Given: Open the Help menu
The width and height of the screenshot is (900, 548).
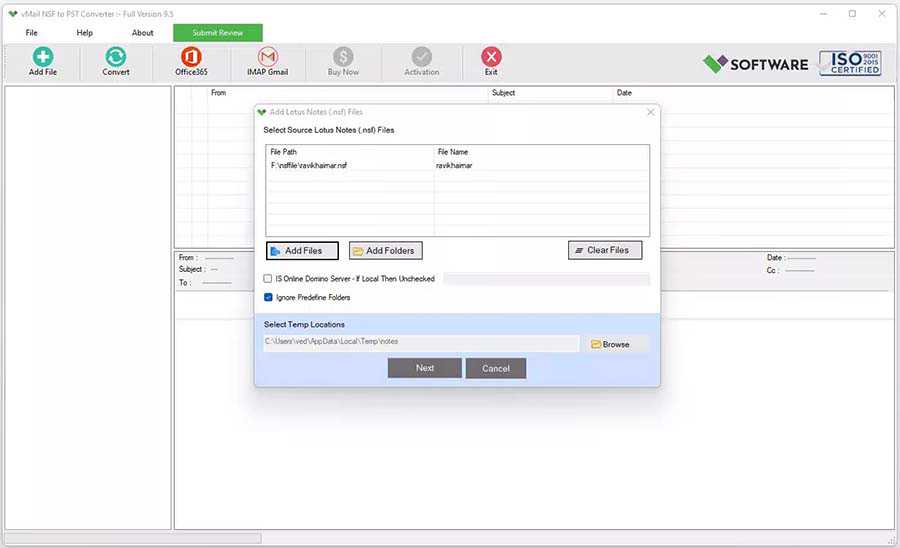Looking at the screenshot, I should click(84, 33).
